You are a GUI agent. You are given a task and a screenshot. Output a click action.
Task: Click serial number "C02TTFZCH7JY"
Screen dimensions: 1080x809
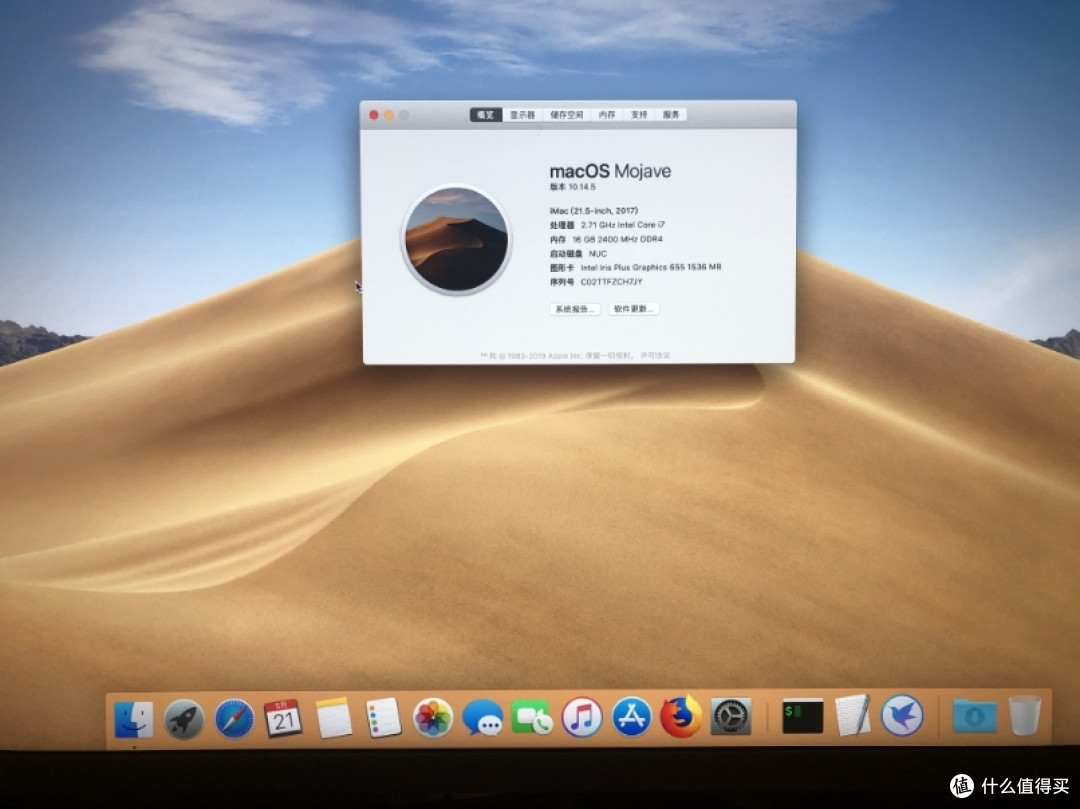pos(612,282)
